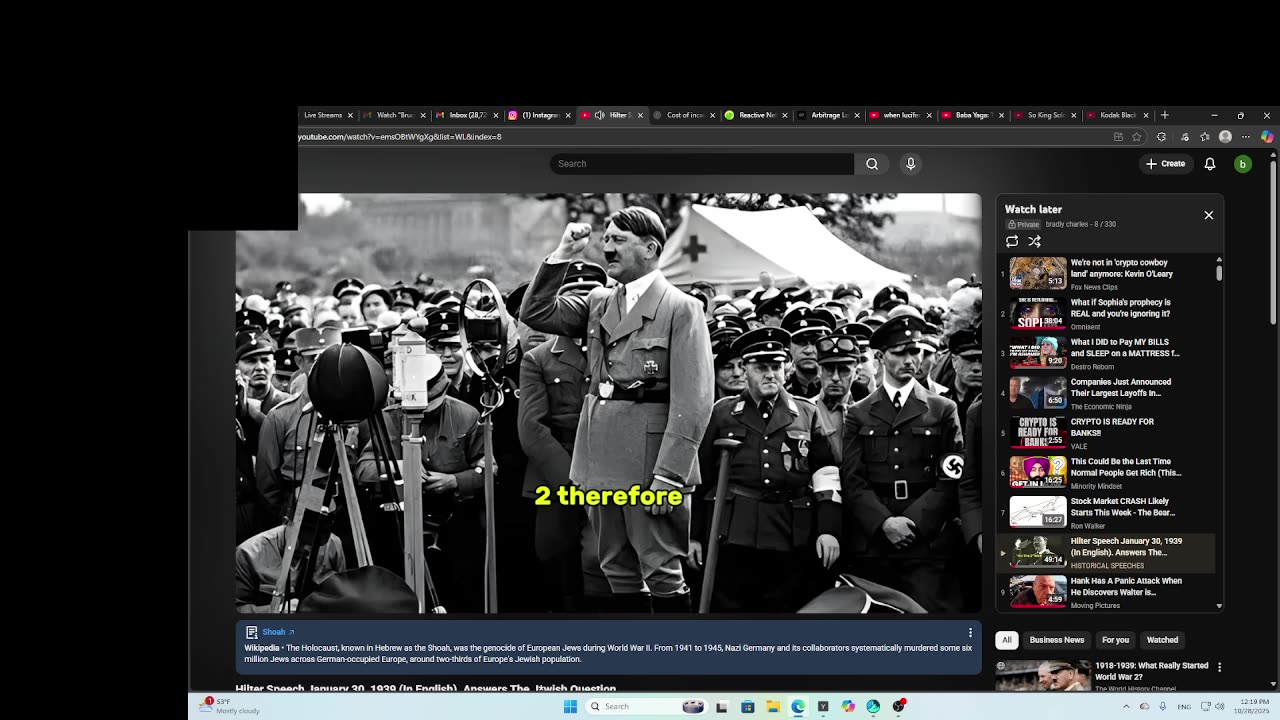Focus the YouTube search field
This screenshot has height=720, width=1280.
(x=703, y=164)
